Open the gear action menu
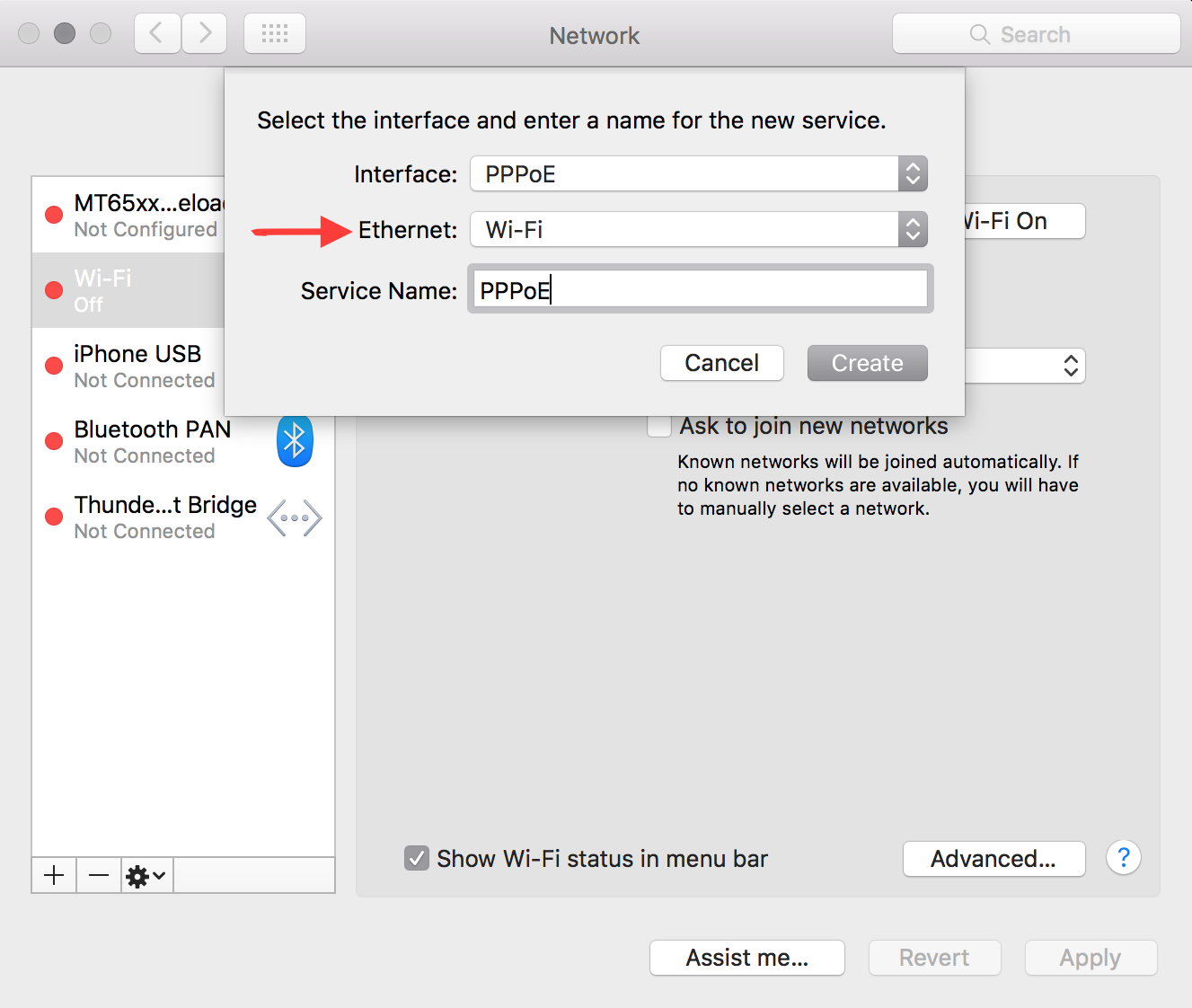This screenshot has height=1008, width=1192. click(x=147, y=875)
